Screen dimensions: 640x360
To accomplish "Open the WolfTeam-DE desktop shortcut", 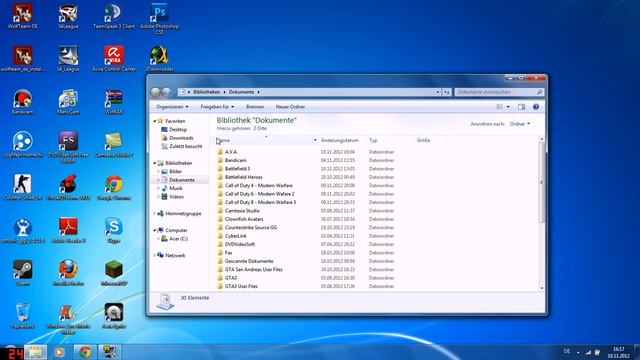I will pyautogui.click(x=22, y=16).
